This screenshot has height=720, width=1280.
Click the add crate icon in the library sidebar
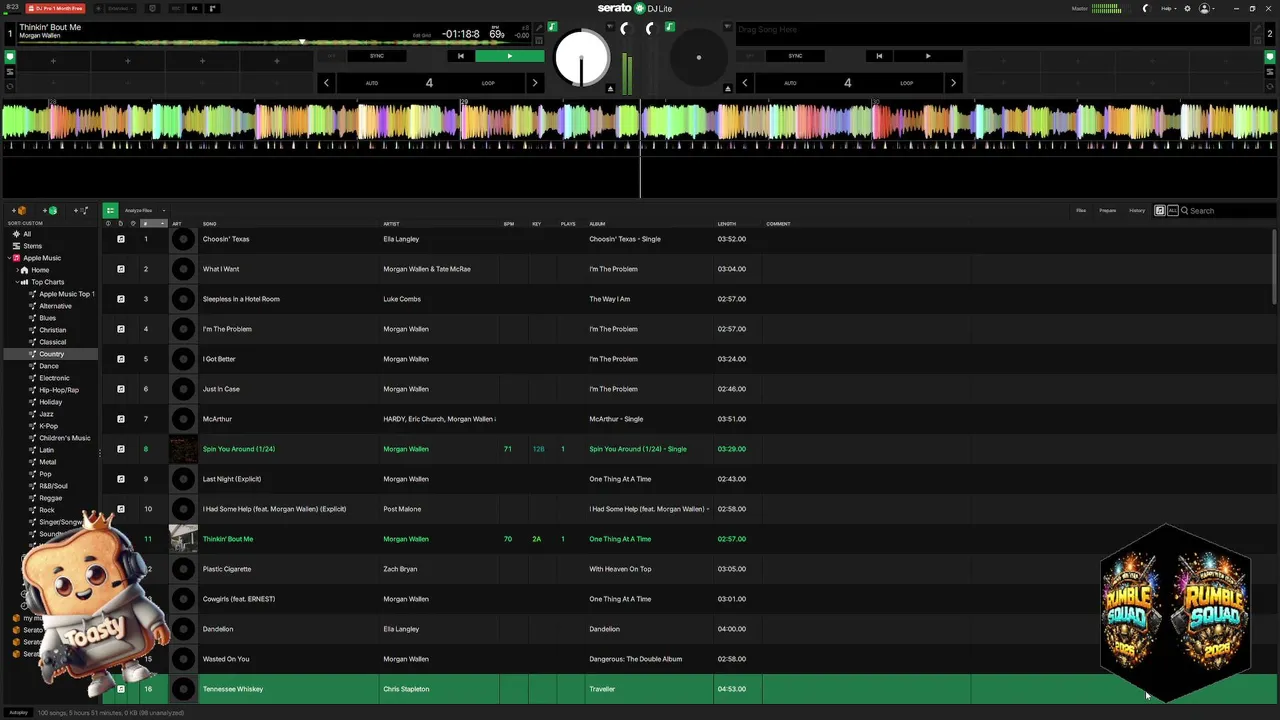click(x=21, y=211)
